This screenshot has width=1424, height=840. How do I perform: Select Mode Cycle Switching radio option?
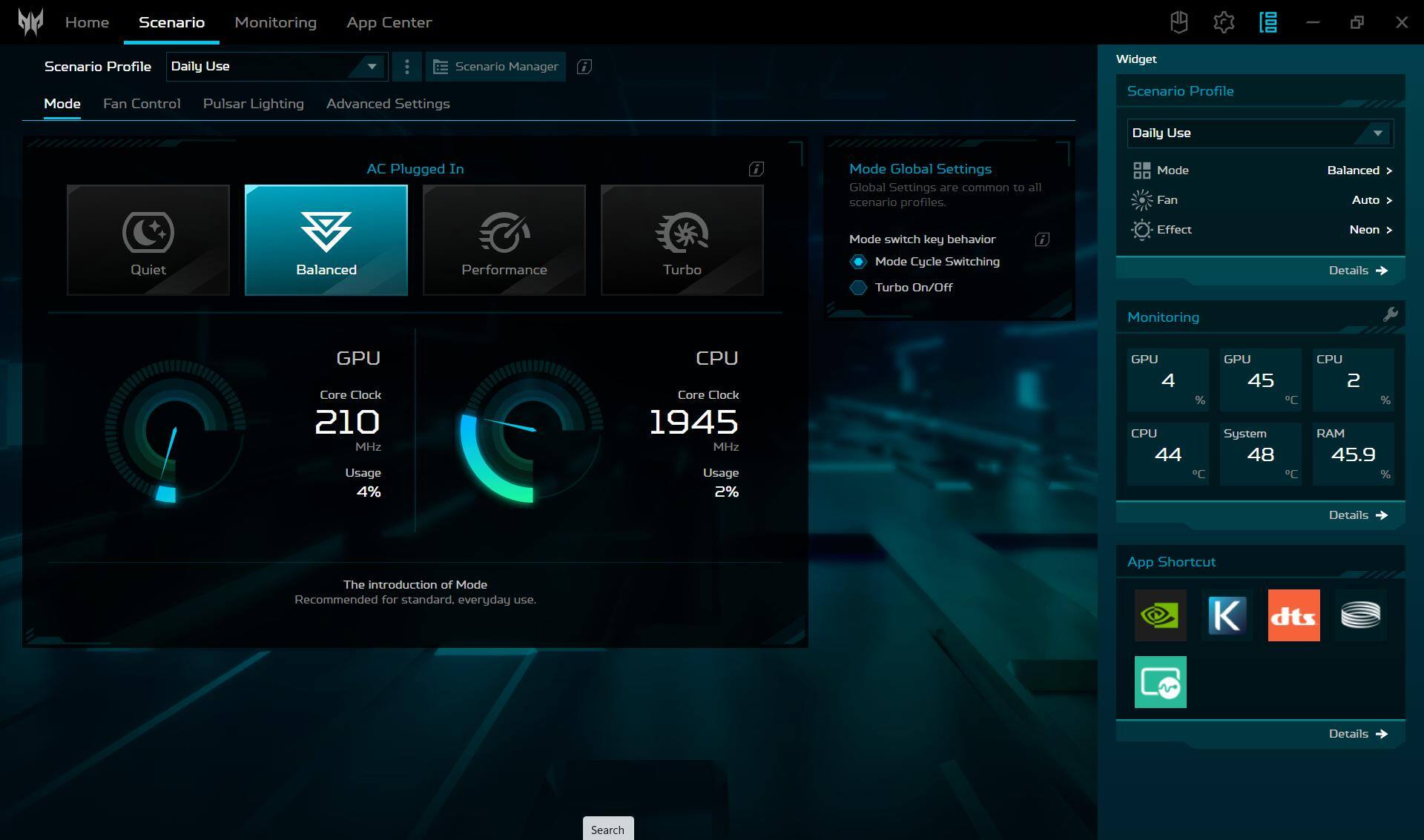[858, 262]
